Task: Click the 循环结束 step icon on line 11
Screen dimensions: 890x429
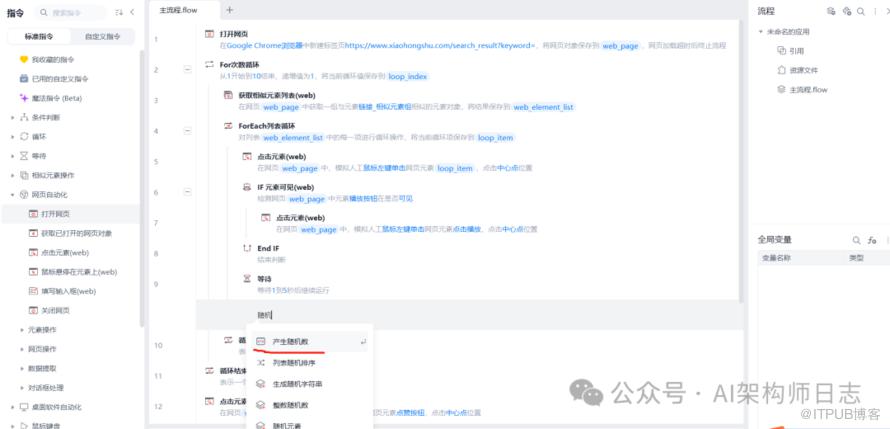Action: pos(209,371)
